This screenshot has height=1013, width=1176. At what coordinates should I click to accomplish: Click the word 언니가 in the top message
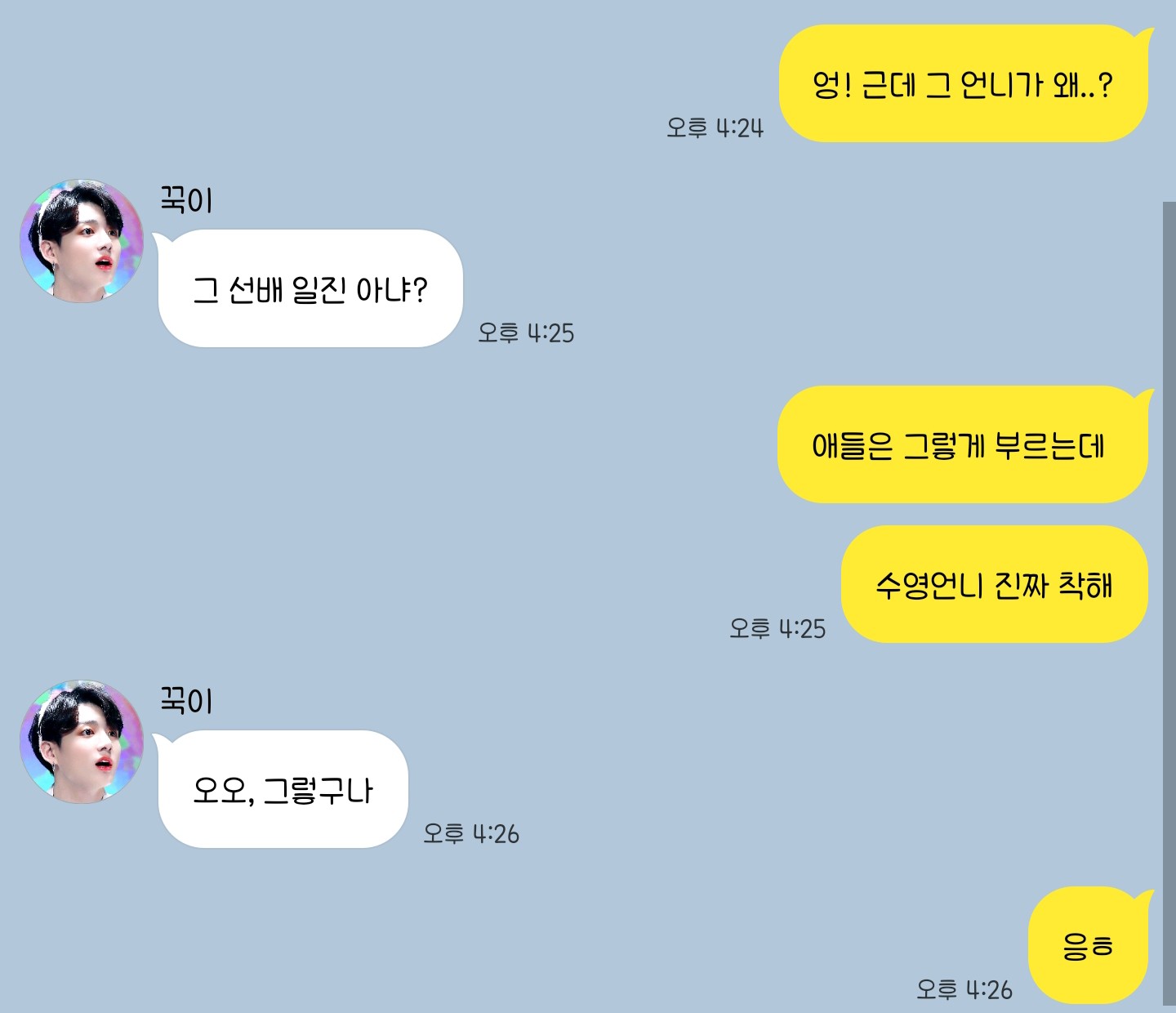pyautogui.click(x=1001, y=84)
